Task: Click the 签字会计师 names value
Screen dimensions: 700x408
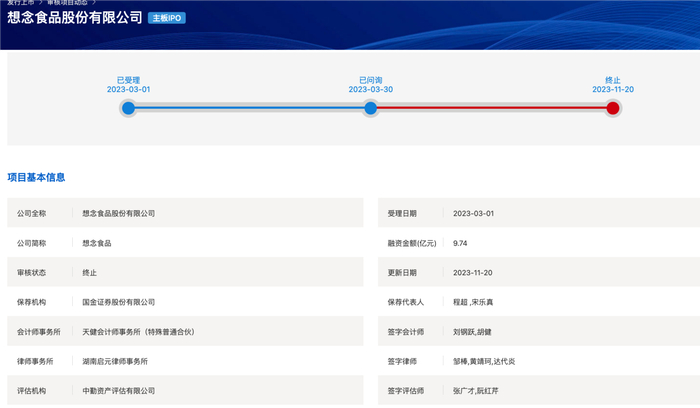Action: [x=472, y=332]
